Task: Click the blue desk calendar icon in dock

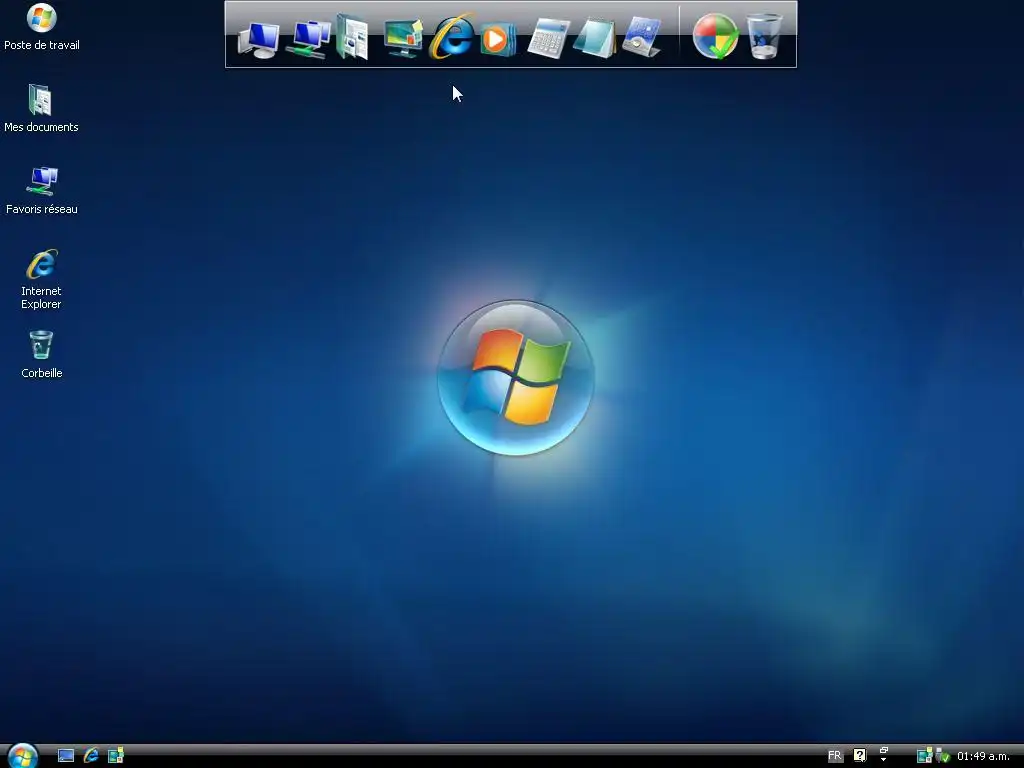Action: (x=641, y=37)
